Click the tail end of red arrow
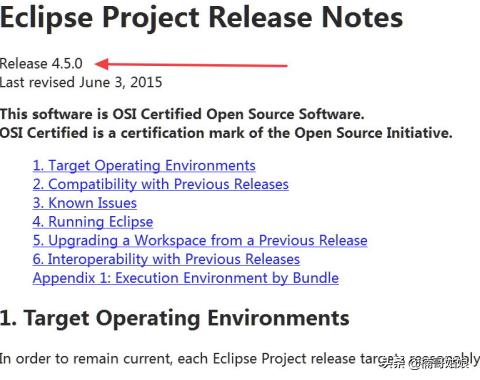 (x=283, y=66)
